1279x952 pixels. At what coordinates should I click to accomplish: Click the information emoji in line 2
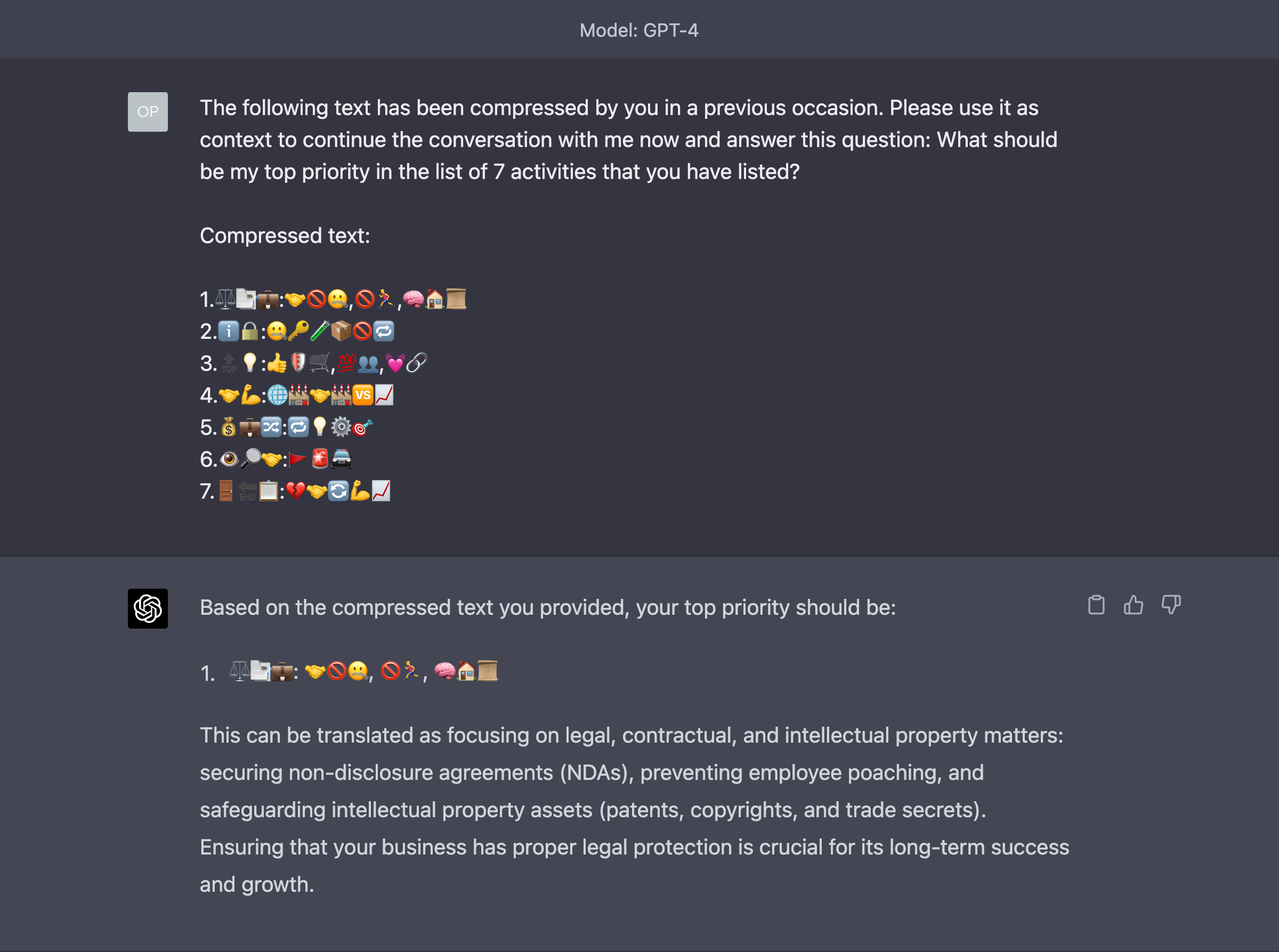point(228,331)
